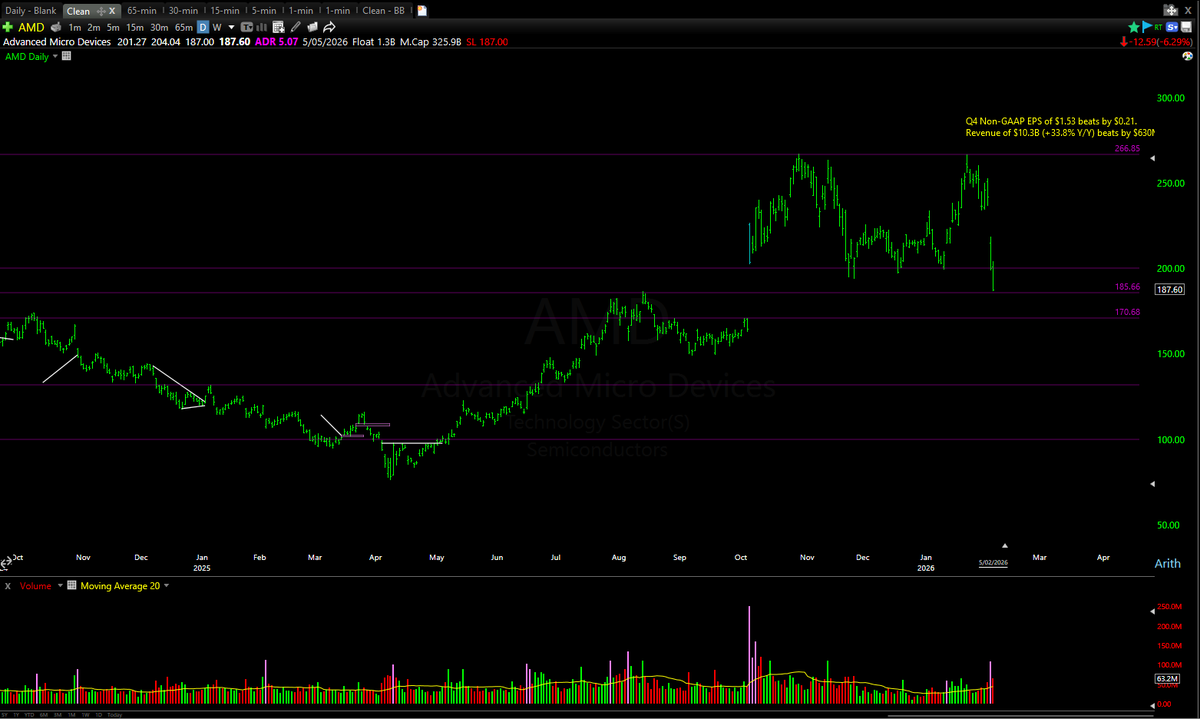Switch to the 5m timeframe
1200x719 pixels.
coord(113,27)
